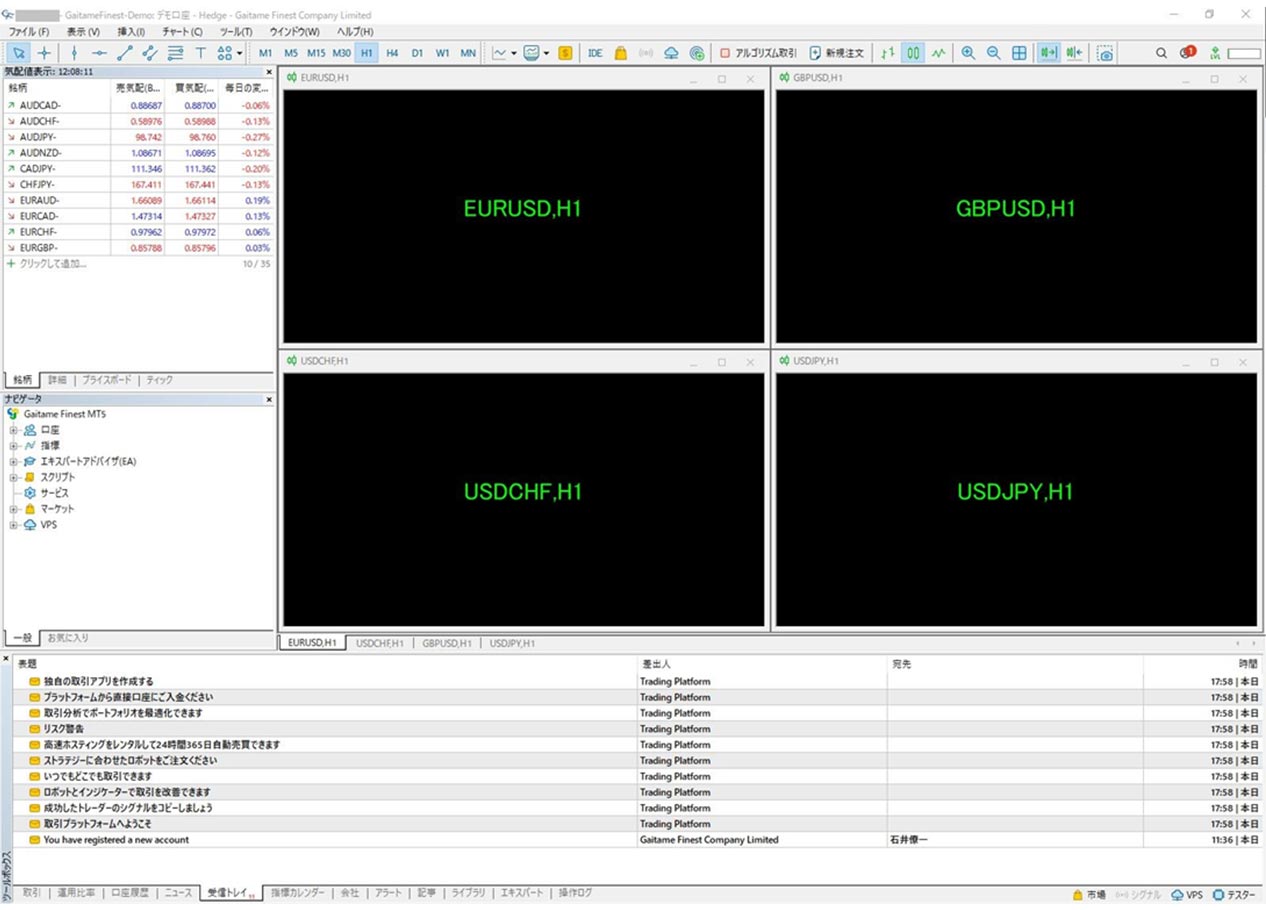Open the signals broadcast icon
This screenshot has height=910, width=1266.
(646, 53)
